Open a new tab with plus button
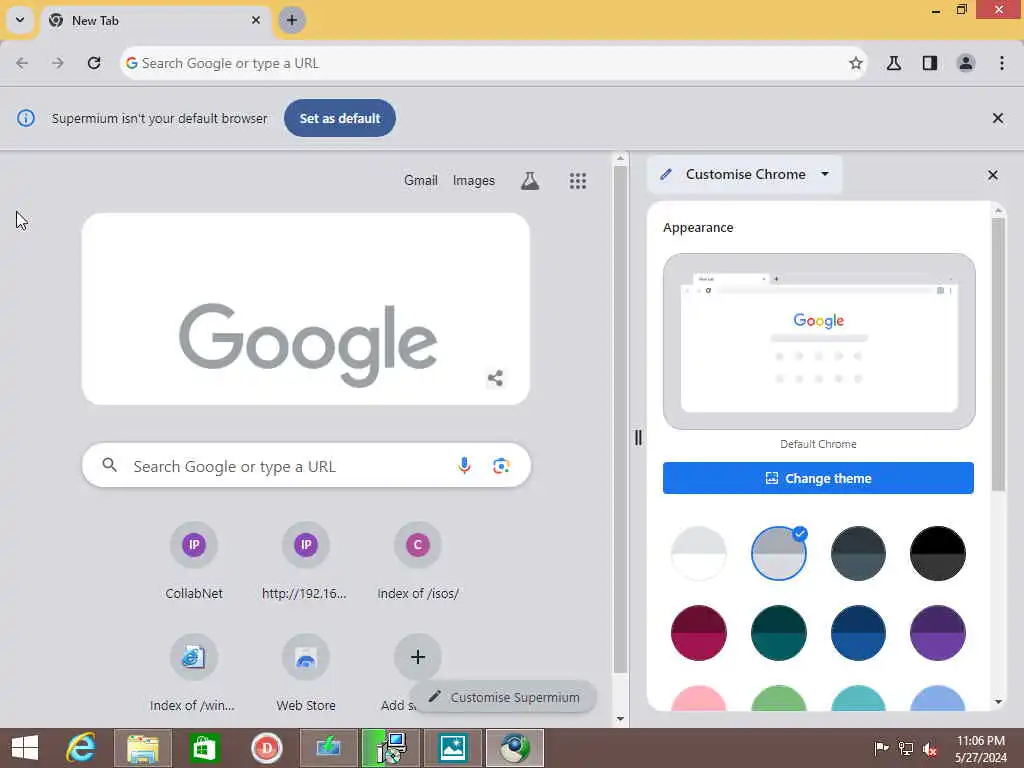The height and width of the screenshot is (768, 1024). click(292, 20)
